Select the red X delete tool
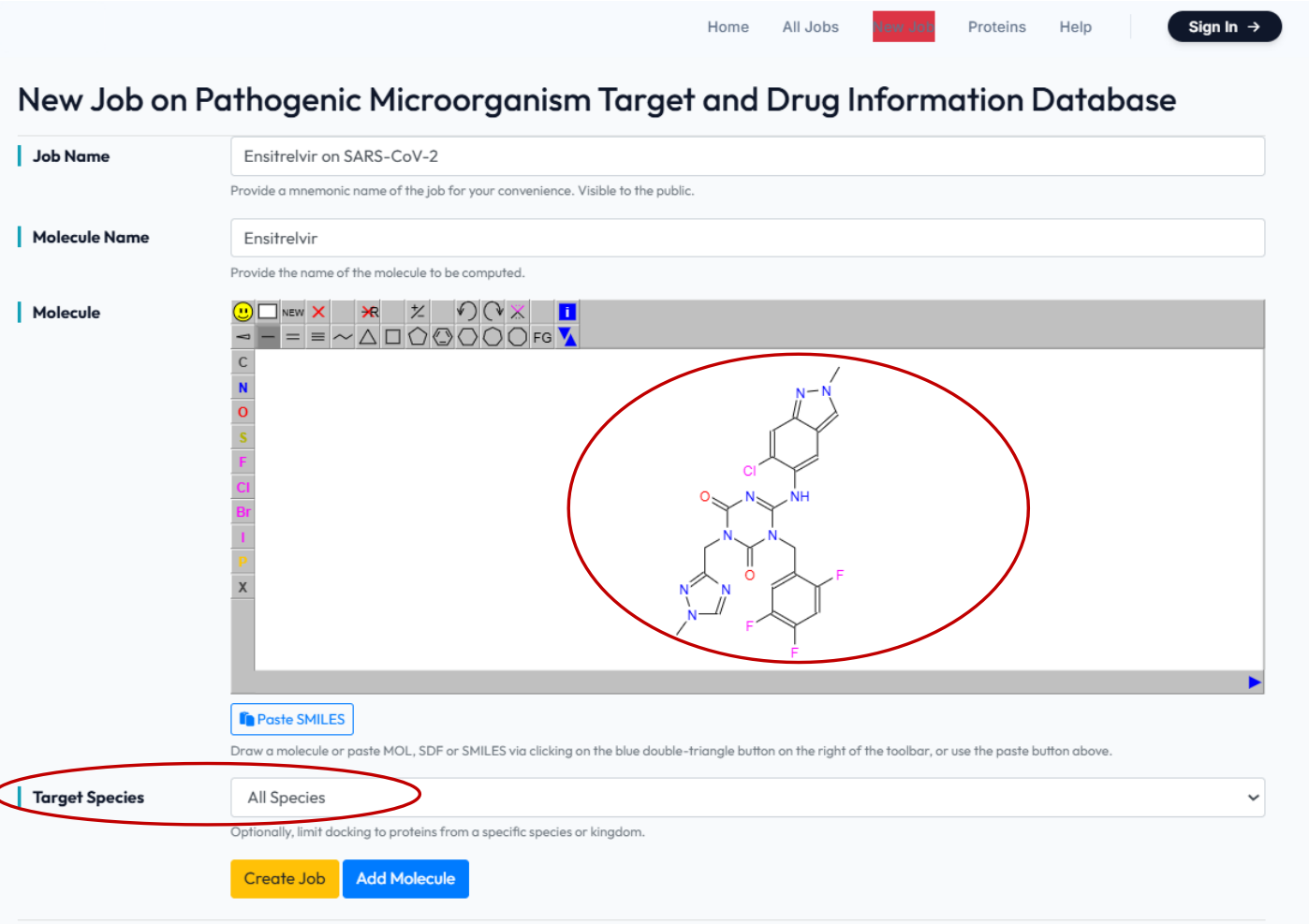This screenshot has height=924, width=1309. coord(318,312)
